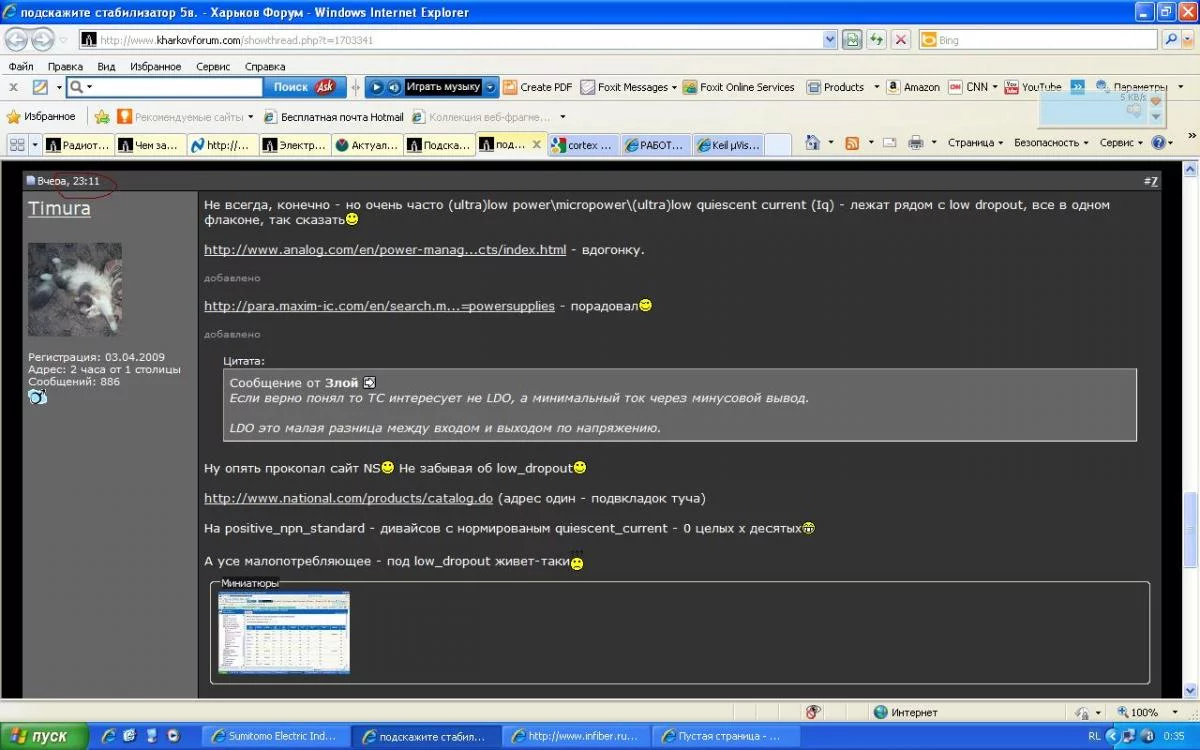Add to favorites bar star-arrow icon

pyautogui.click(x=102, y=117)
